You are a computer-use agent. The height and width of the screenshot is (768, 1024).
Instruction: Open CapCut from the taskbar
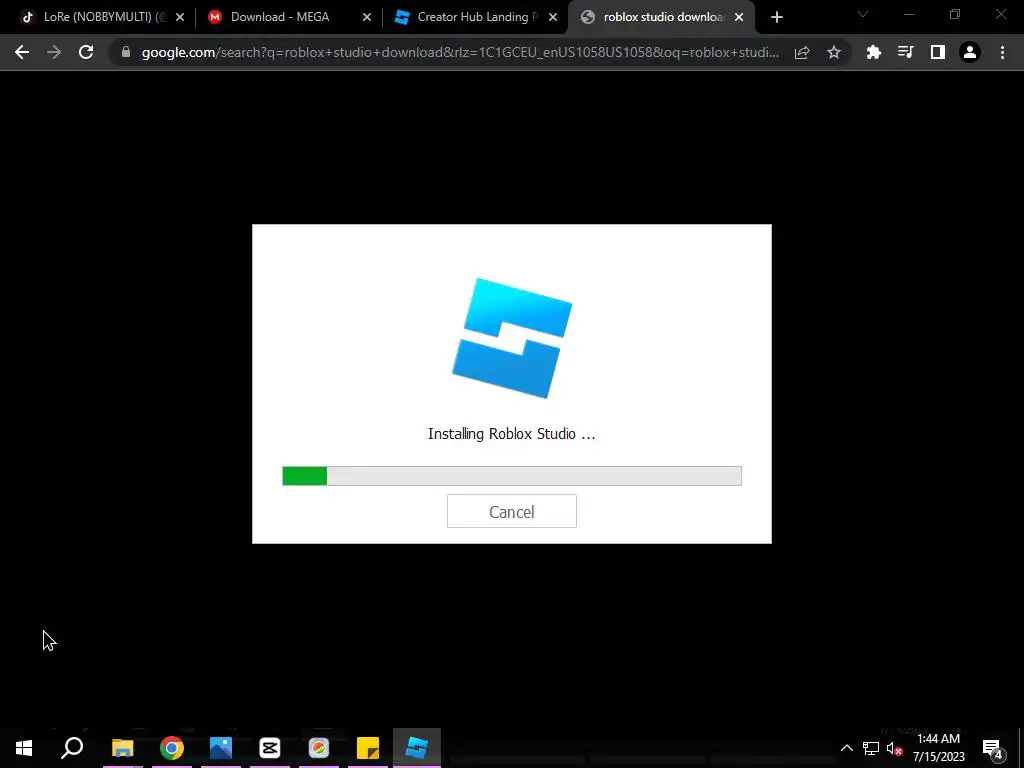[270, 748]
